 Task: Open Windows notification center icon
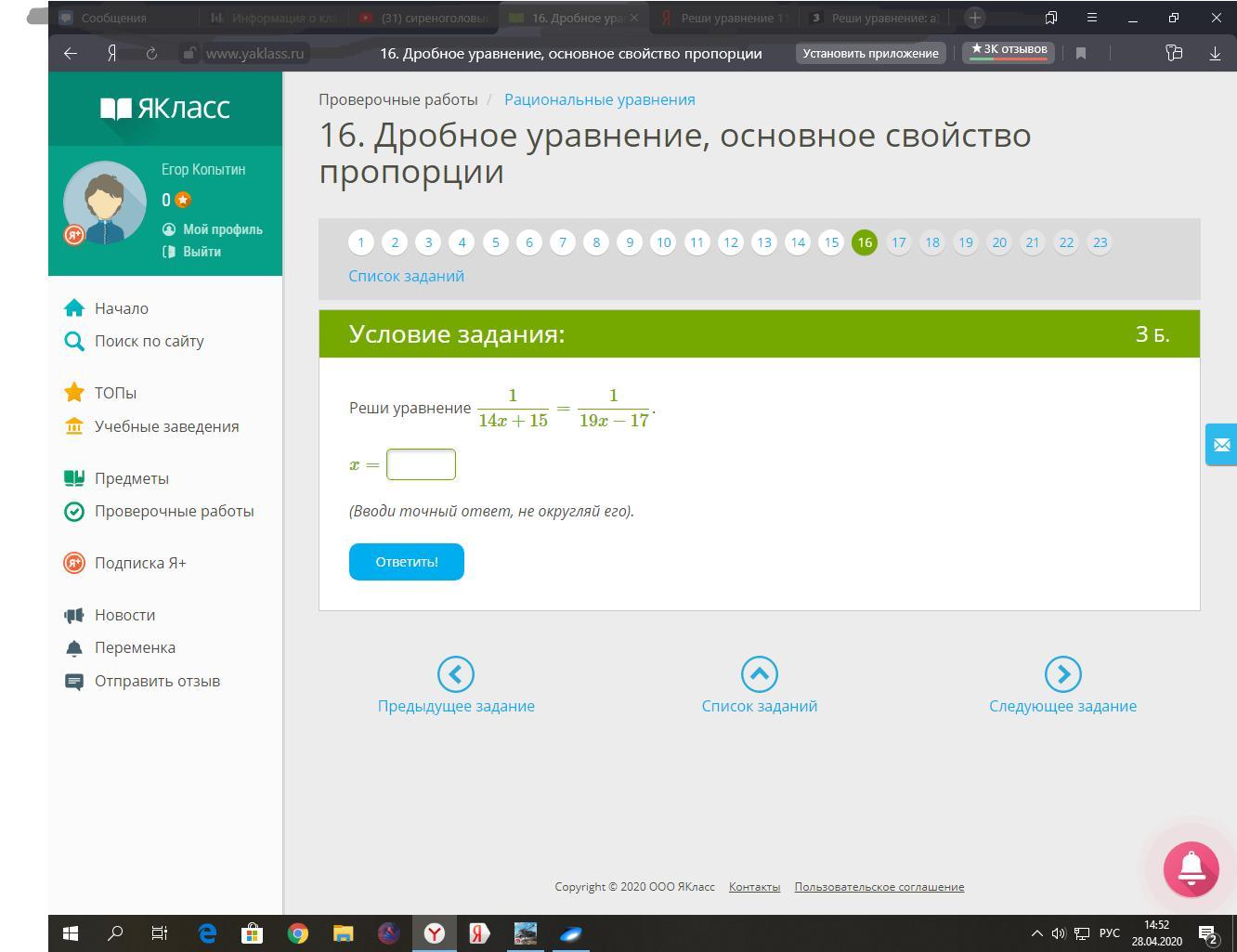point(1207,934)
